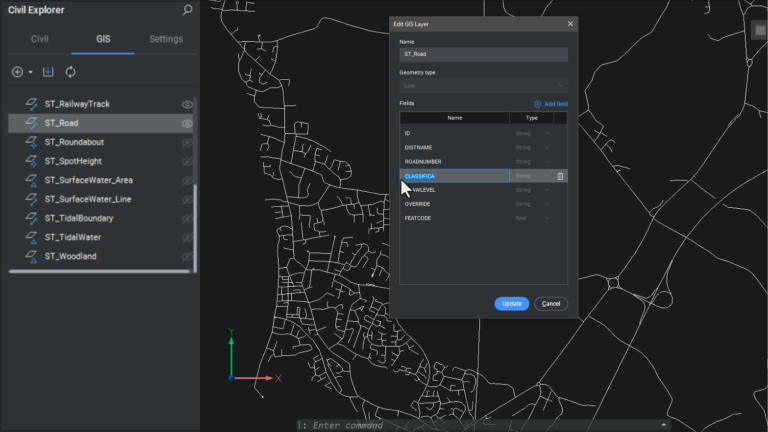Hide the ST_Road layer

[187, 123]
